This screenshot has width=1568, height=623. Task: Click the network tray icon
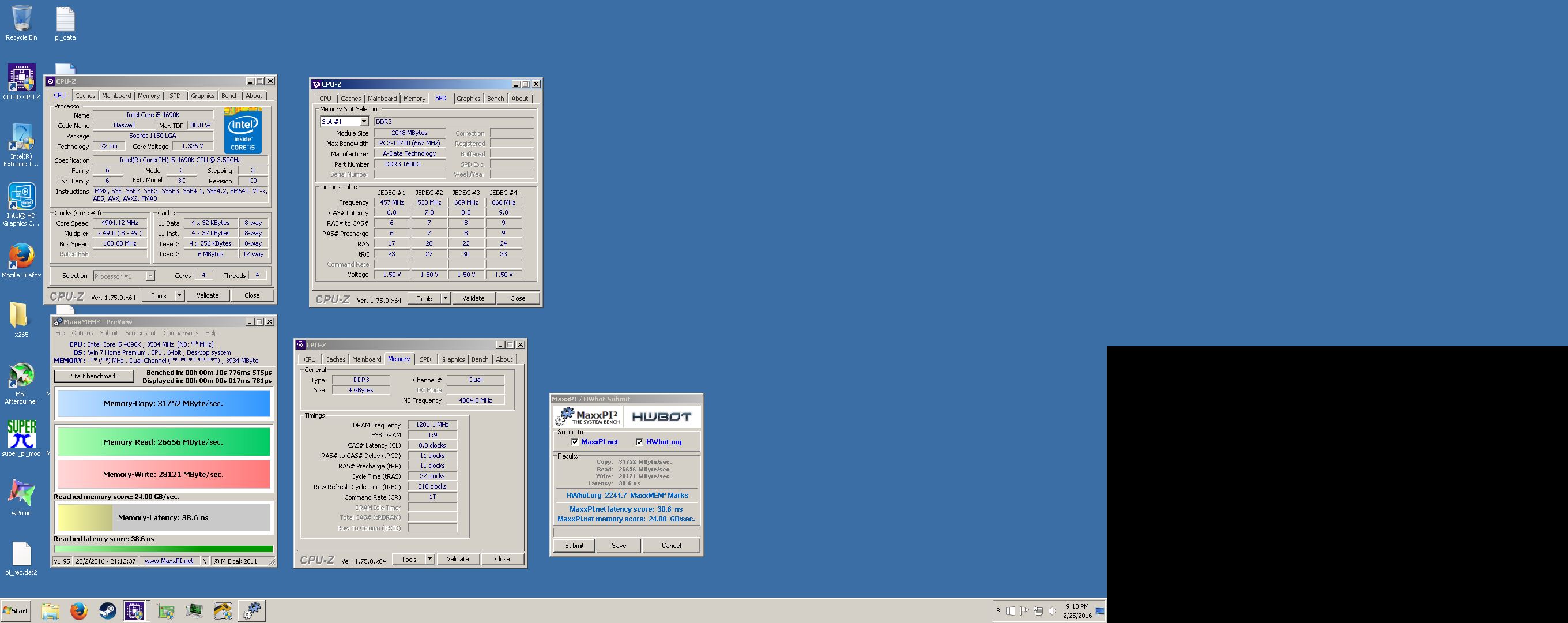click(1038, 611)
